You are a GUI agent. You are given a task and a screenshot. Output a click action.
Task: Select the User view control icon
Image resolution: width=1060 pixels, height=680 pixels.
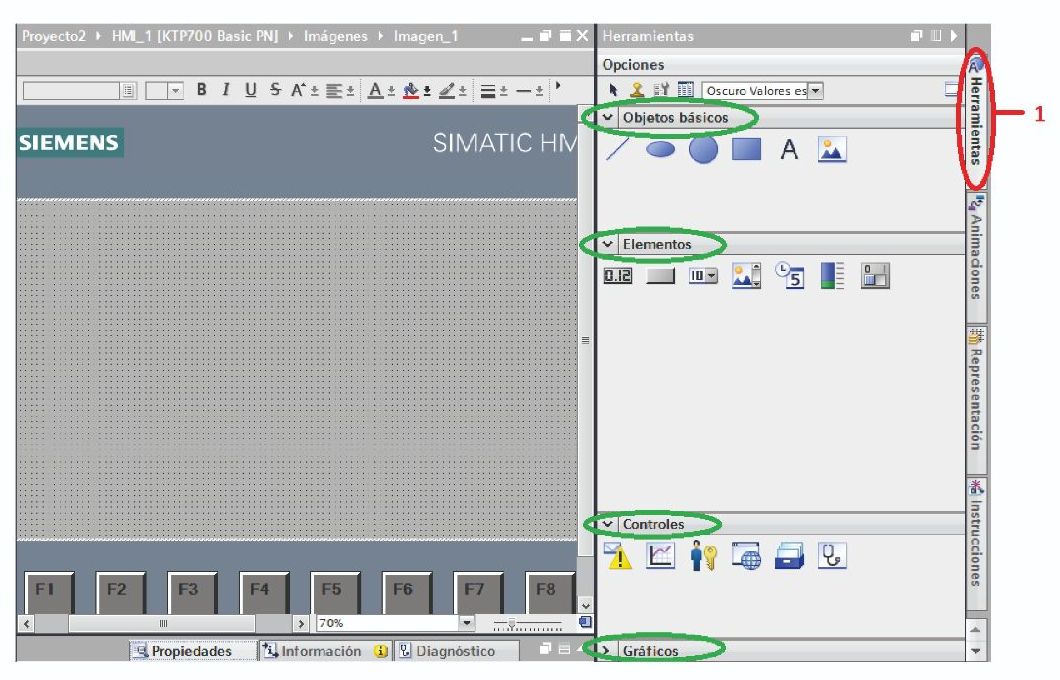(x=703, y=556)
